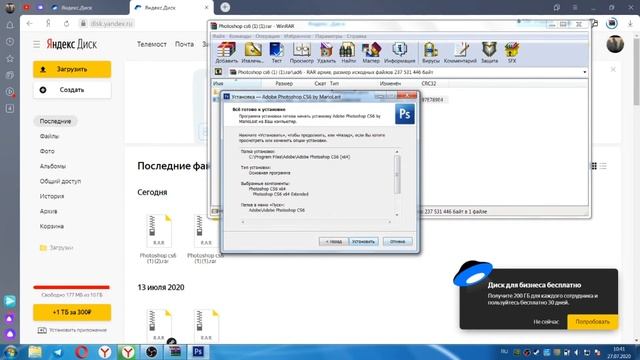Click +1 ТБ за 300₽ upgrade button

point(72,312)
